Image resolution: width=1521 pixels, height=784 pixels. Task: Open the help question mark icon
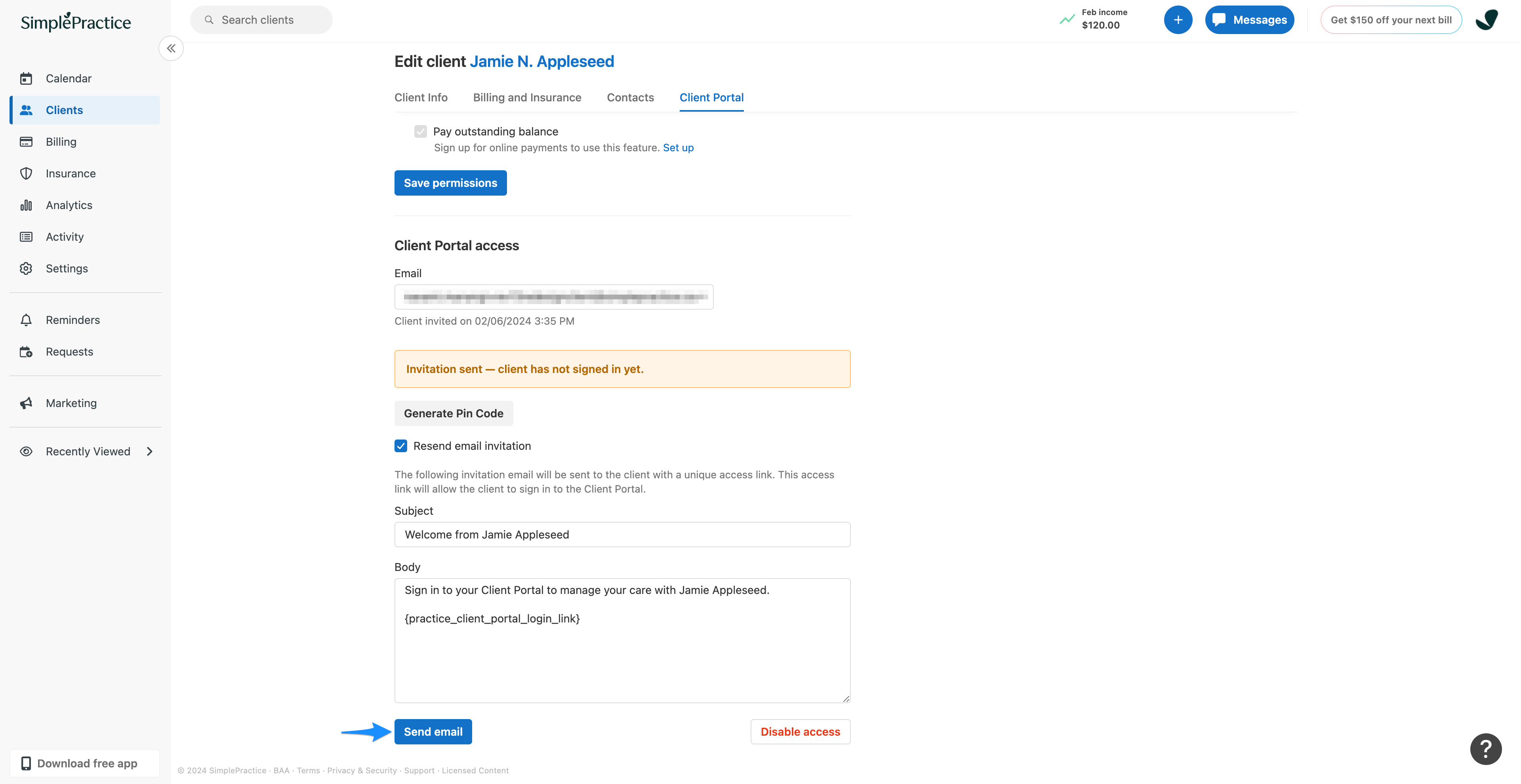click(x=1486, y=749)
